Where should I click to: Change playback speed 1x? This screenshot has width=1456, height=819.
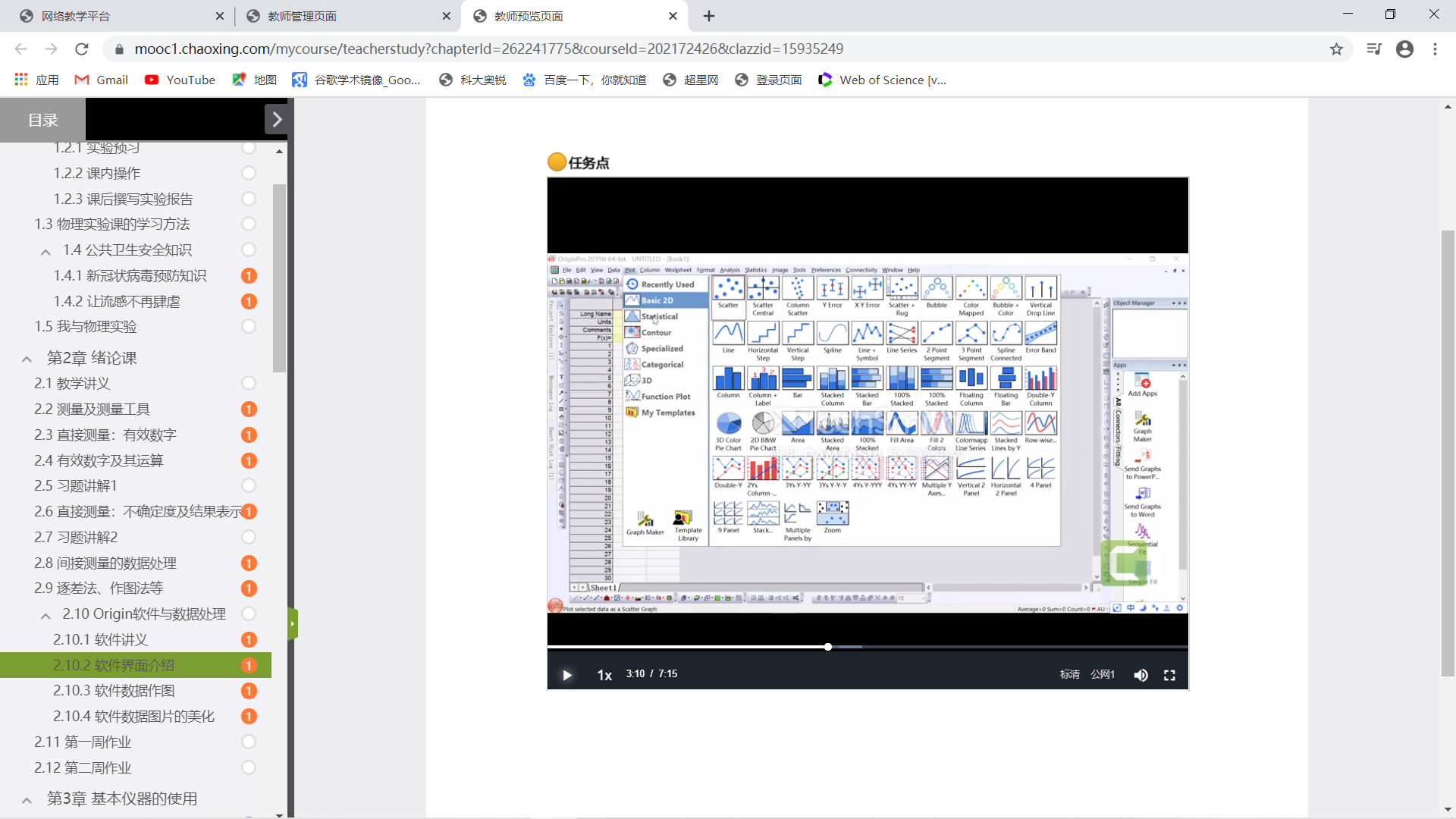click(604, 675)
